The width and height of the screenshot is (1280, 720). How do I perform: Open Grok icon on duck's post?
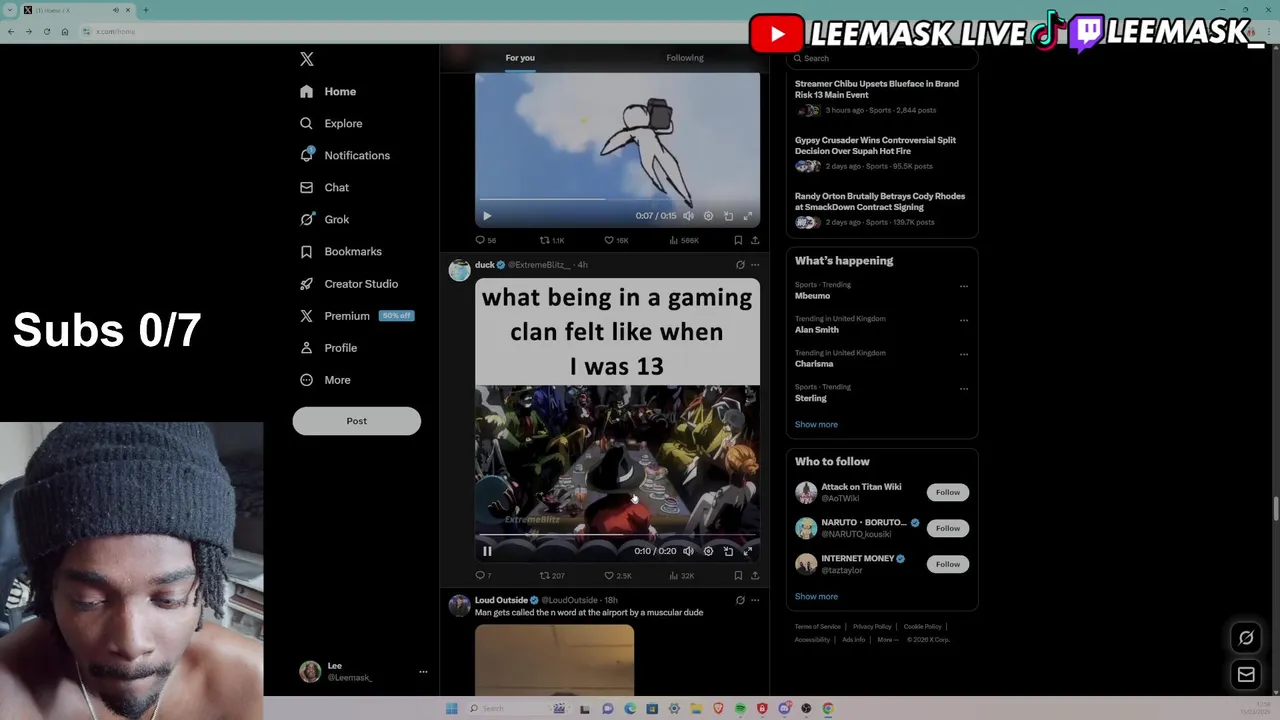(x=740, y=265)
